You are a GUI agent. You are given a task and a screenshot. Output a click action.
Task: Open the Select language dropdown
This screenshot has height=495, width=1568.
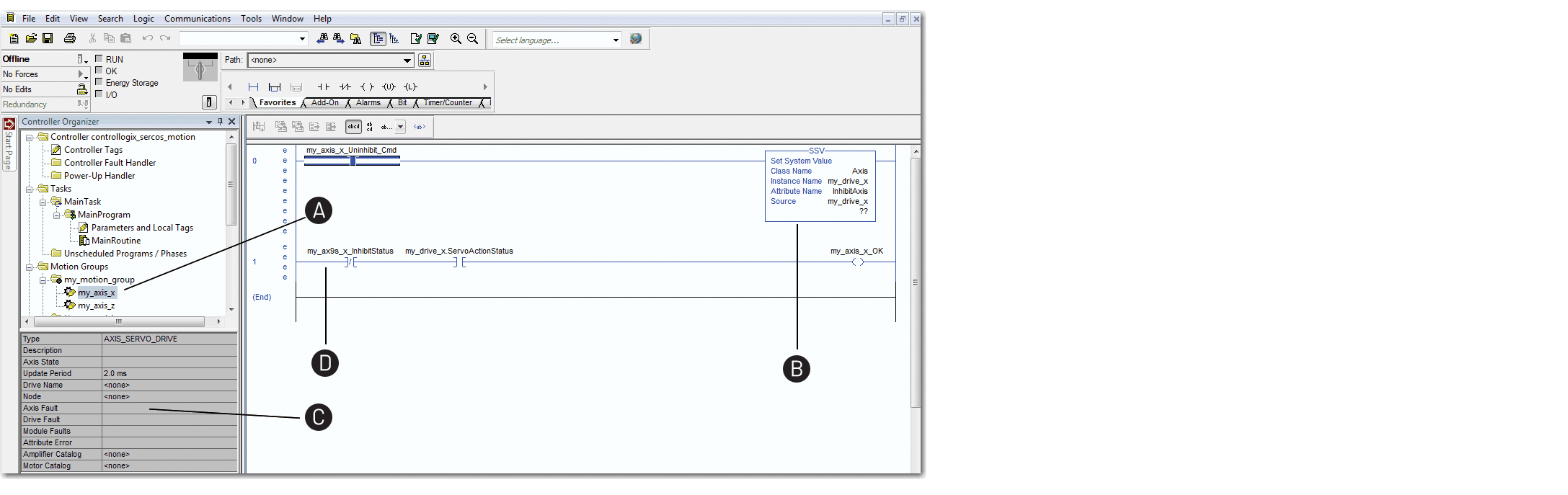pyautogui.click(x=616, y=40)
